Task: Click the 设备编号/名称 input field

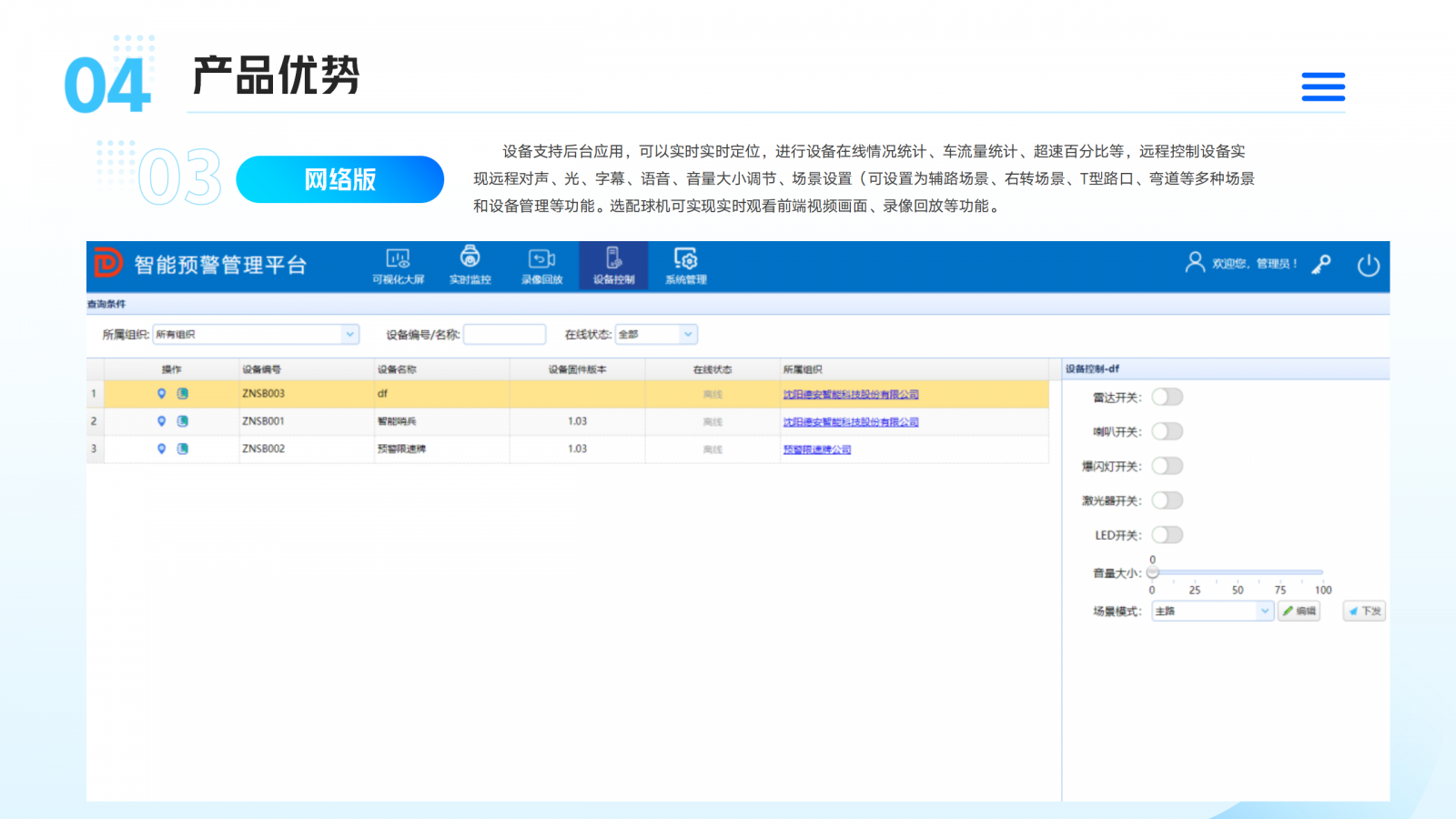Action: click(x=505, y=335)
